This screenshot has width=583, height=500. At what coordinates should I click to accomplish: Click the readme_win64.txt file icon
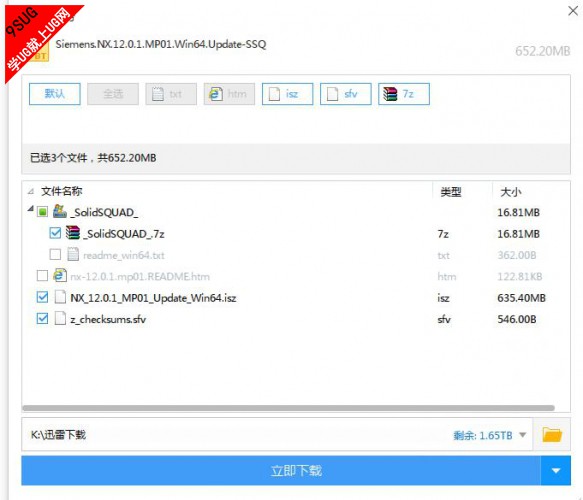(73, 254)
